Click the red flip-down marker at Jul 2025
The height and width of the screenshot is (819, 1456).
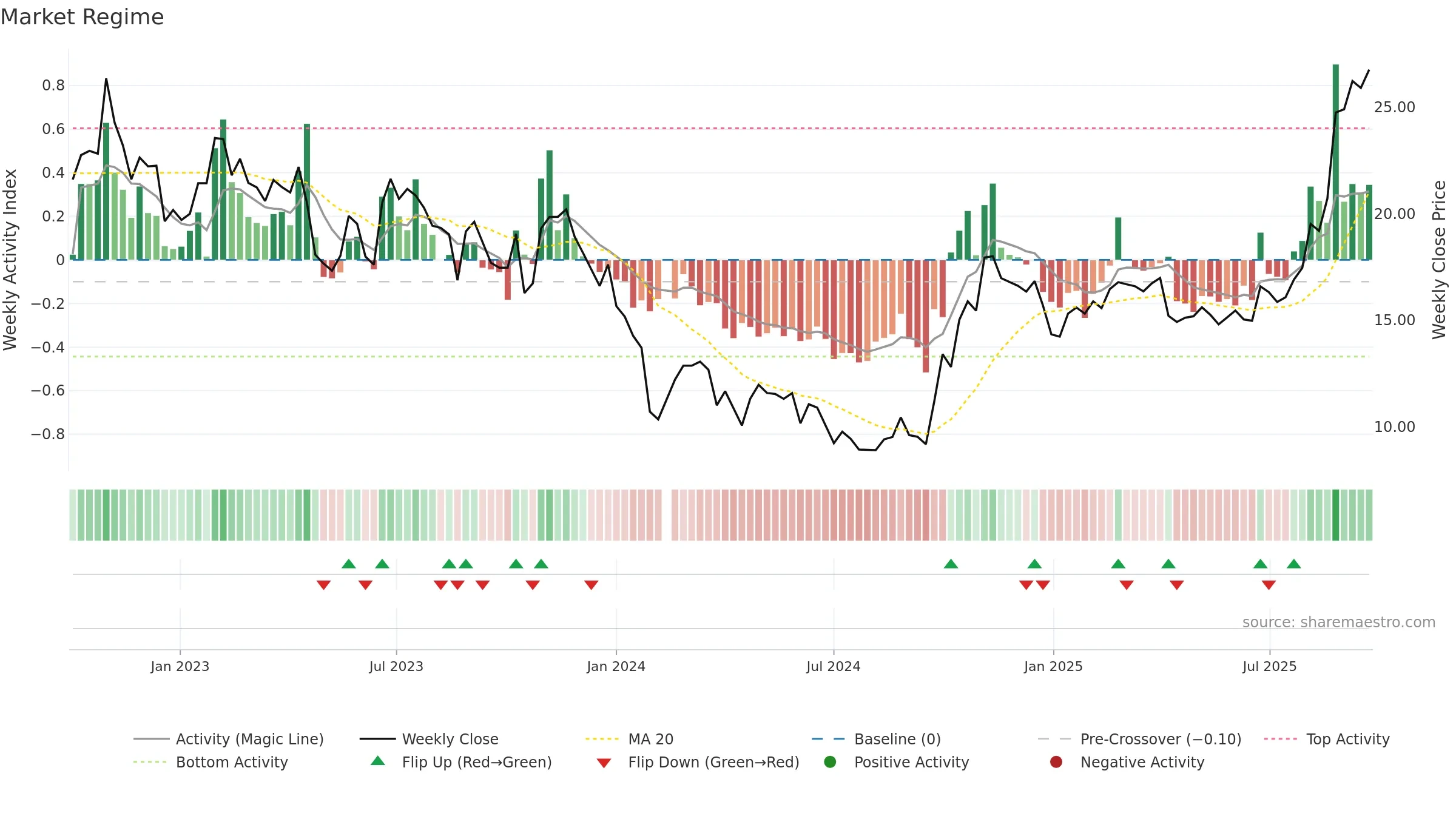tap(1269, 585)
